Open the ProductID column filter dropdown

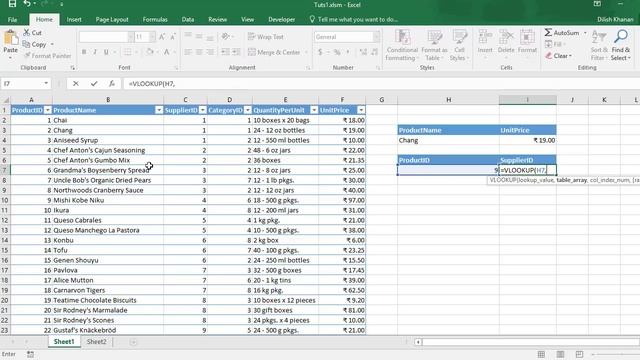coord(47,110)
